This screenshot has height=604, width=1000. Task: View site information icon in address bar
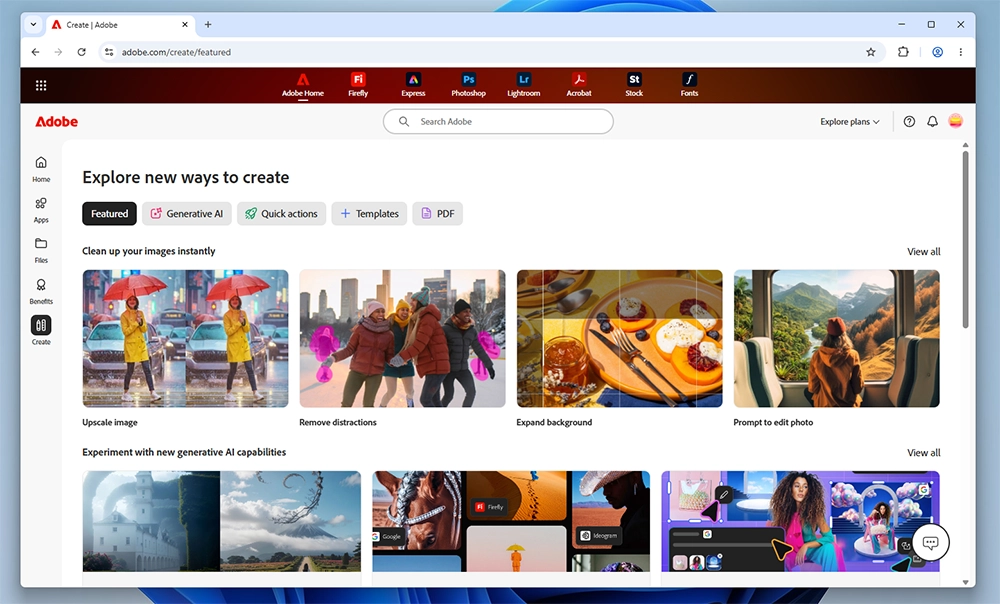point(109,52)
